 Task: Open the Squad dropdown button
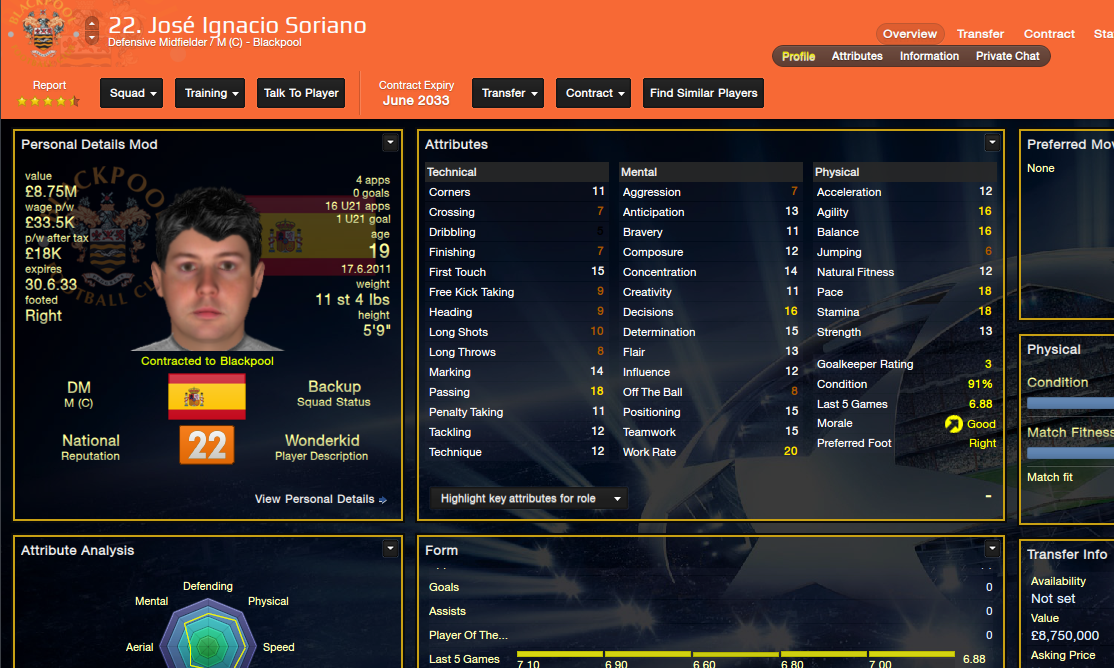(x=131, y=93)
